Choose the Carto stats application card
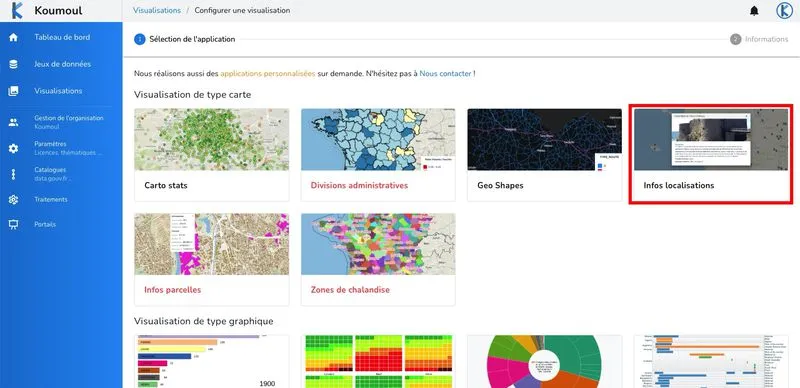This screenshot has width=800, height=388. (x=211, y=155)
